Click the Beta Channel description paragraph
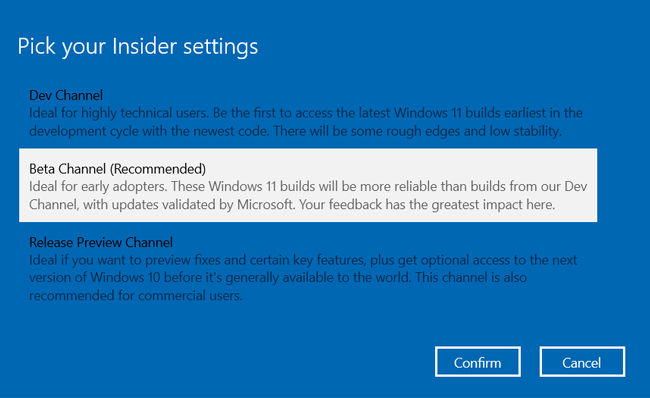 point(308,195)
